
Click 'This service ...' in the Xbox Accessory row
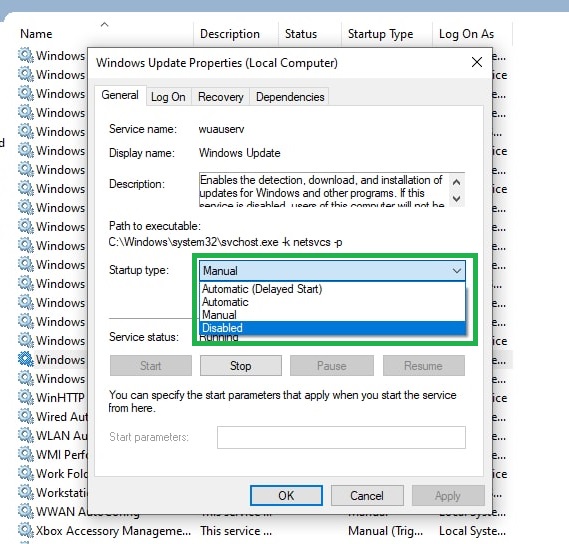click(236, 531)
